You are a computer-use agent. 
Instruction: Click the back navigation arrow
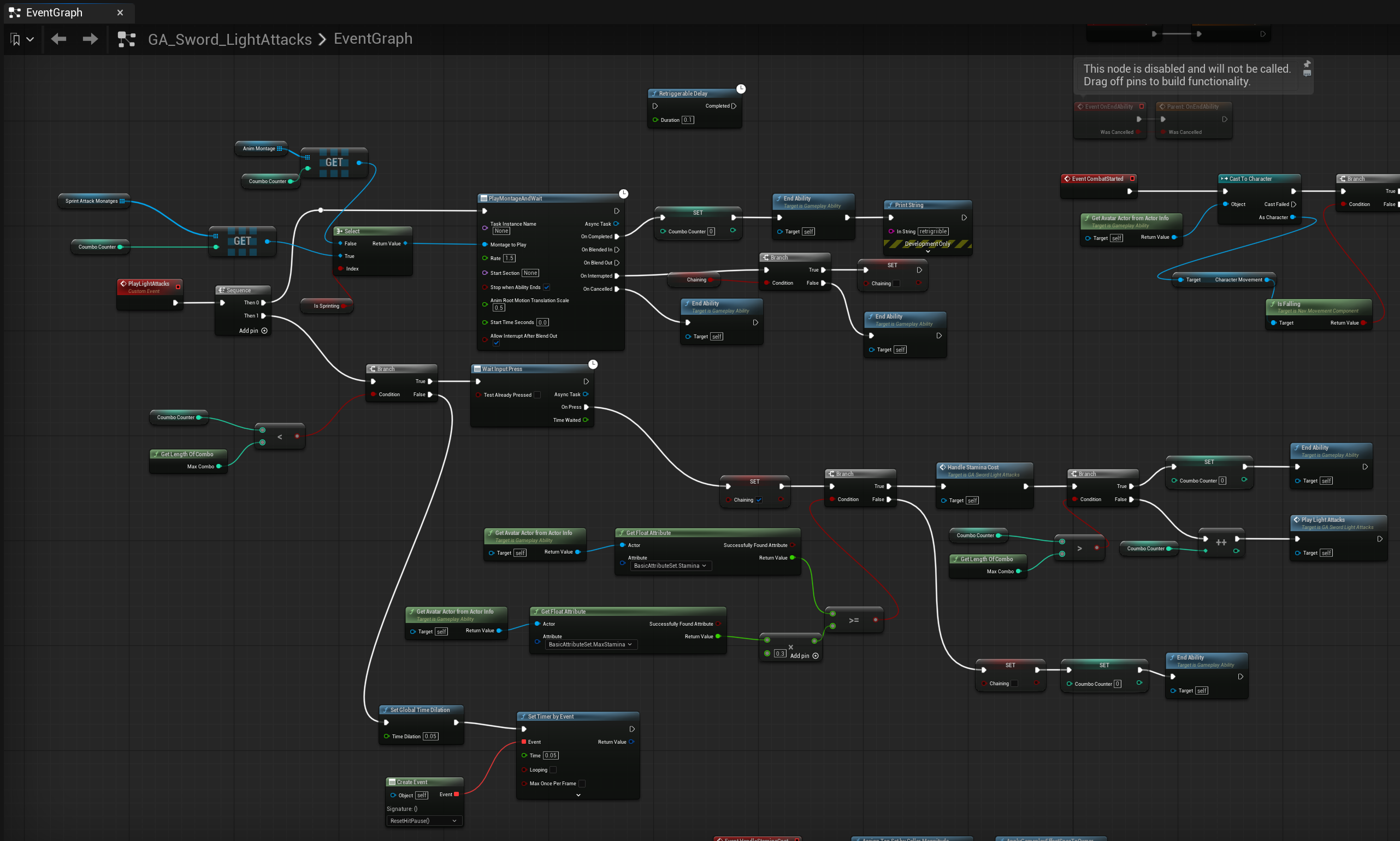click(58, 39)
